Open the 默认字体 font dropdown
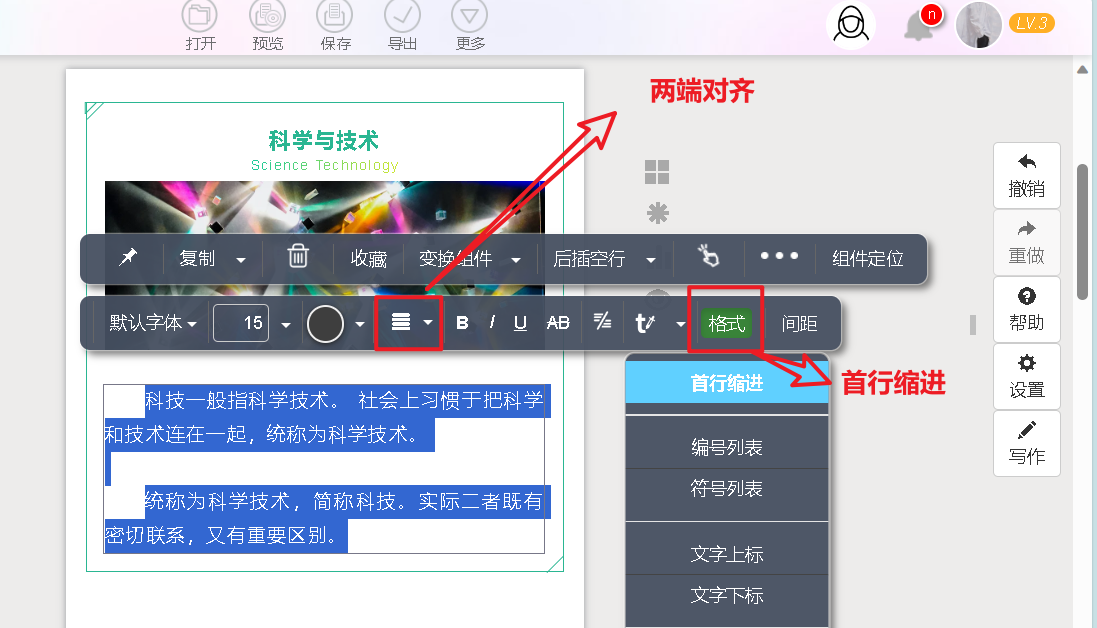This screenshot has height=628, width=1097. (x=153, y=323)
